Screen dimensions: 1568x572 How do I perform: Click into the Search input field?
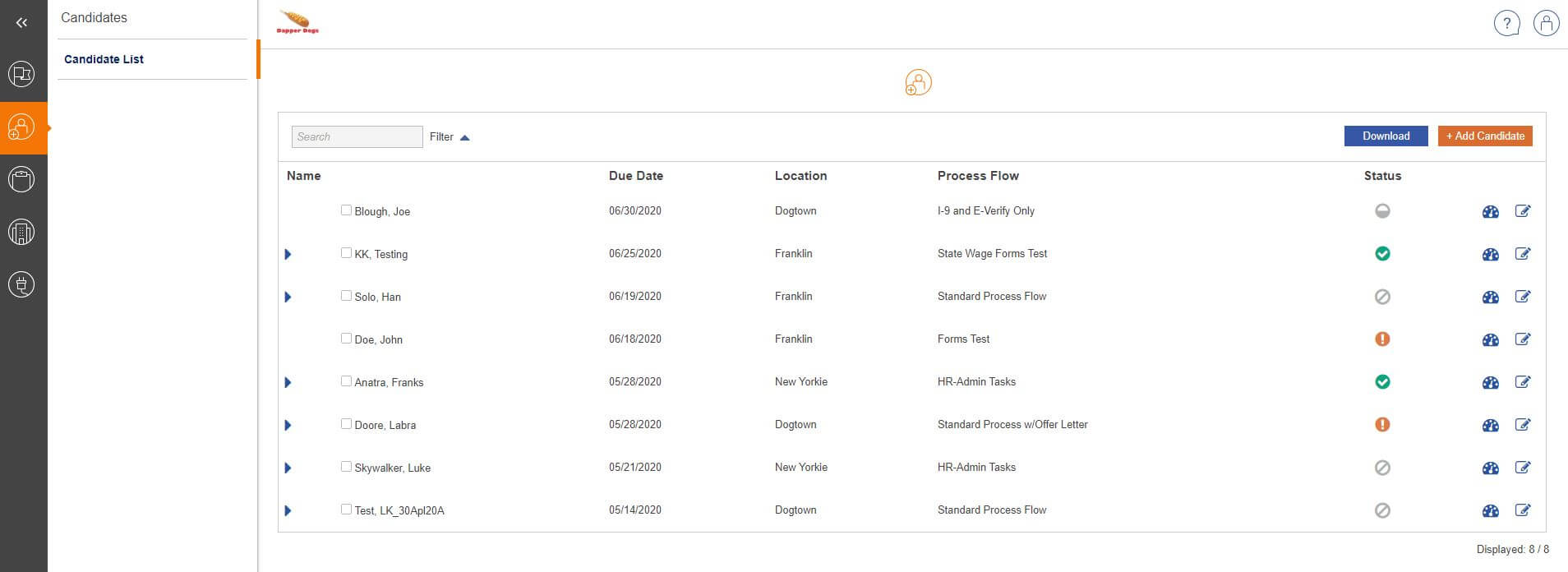point(357,137)
